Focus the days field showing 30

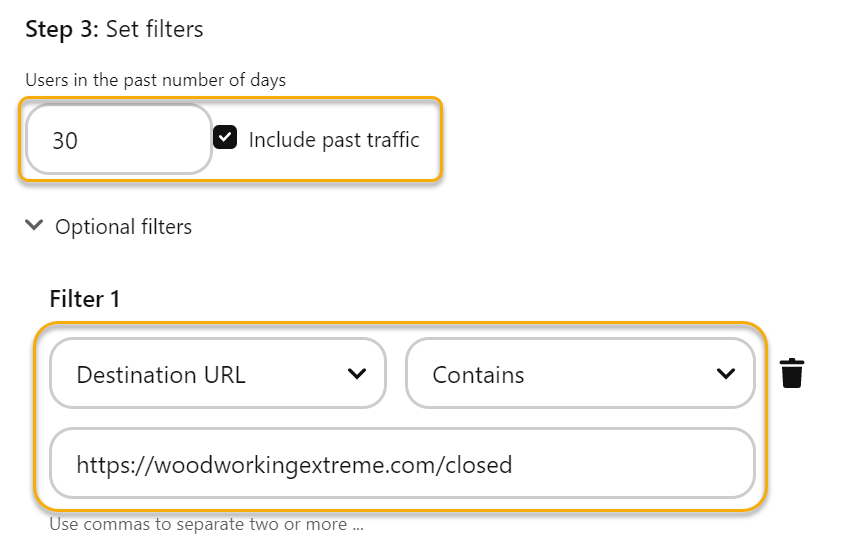tap(118, 140)
